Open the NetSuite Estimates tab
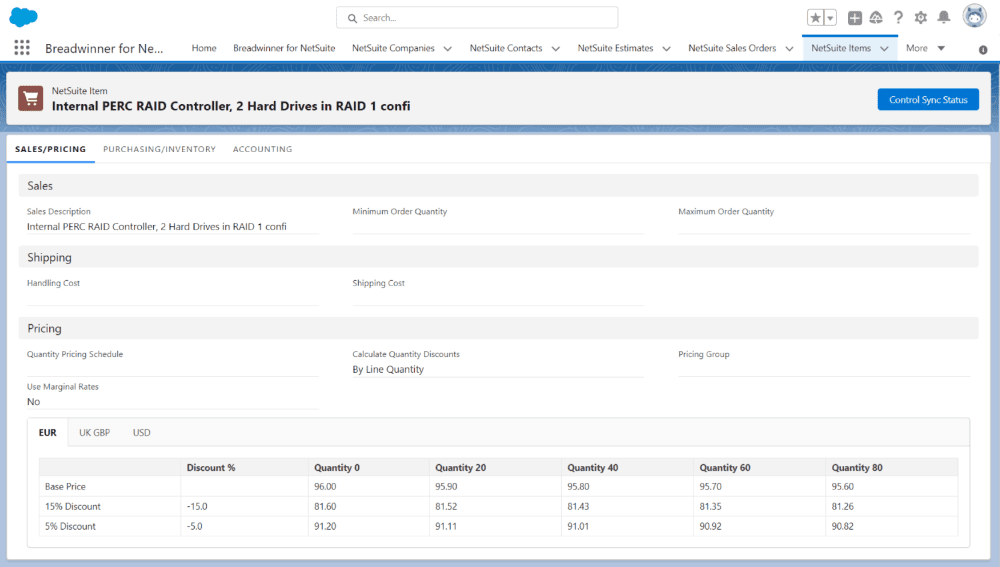 point(615,48)
